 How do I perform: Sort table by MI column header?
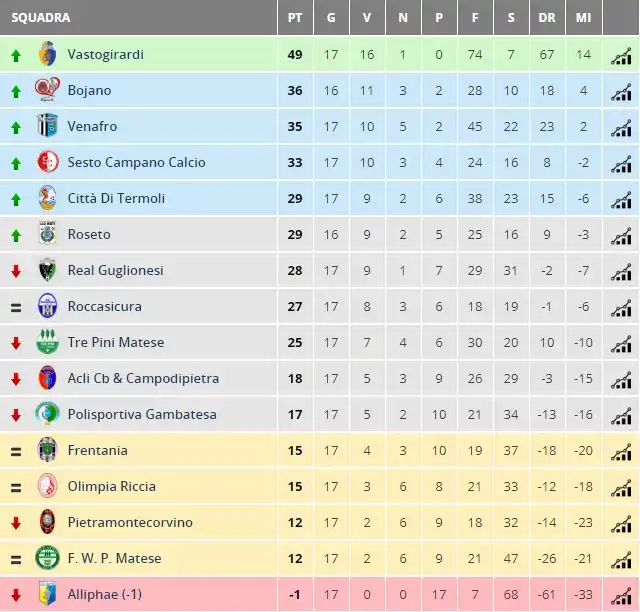583,18
